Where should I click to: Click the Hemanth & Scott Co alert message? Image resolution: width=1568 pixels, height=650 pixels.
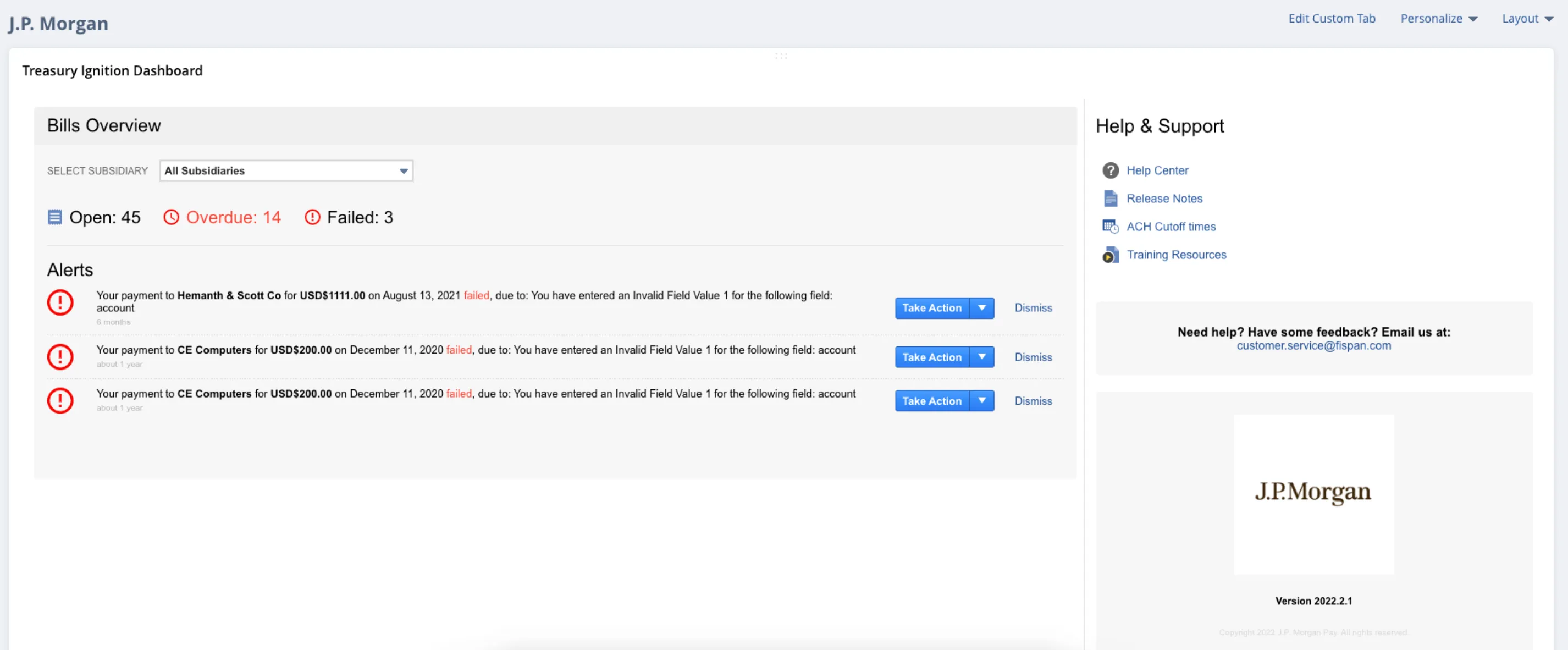464,301
